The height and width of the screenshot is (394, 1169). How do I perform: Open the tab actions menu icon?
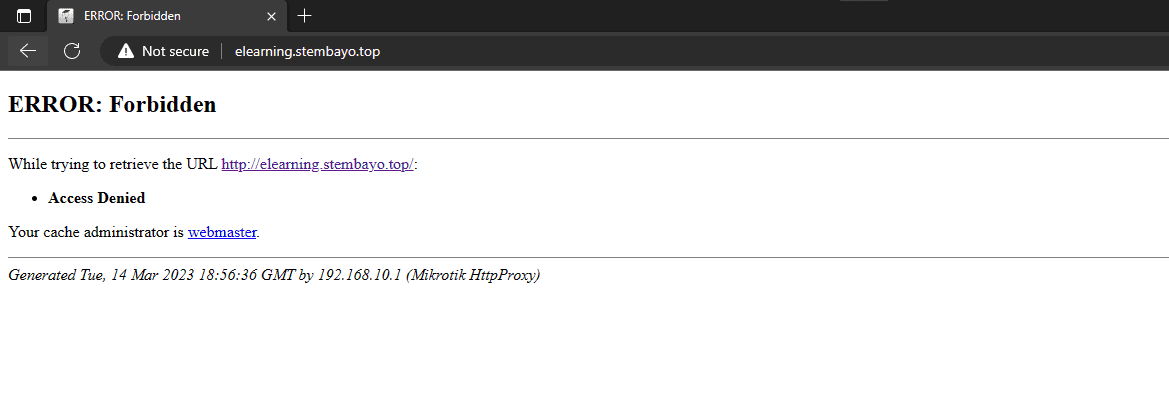click(24, 16)
